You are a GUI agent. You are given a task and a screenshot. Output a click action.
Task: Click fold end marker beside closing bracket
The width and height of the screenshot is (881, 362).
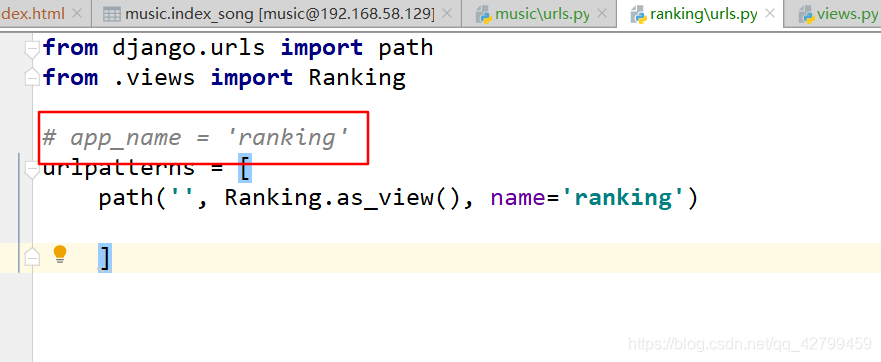(33, 258)
